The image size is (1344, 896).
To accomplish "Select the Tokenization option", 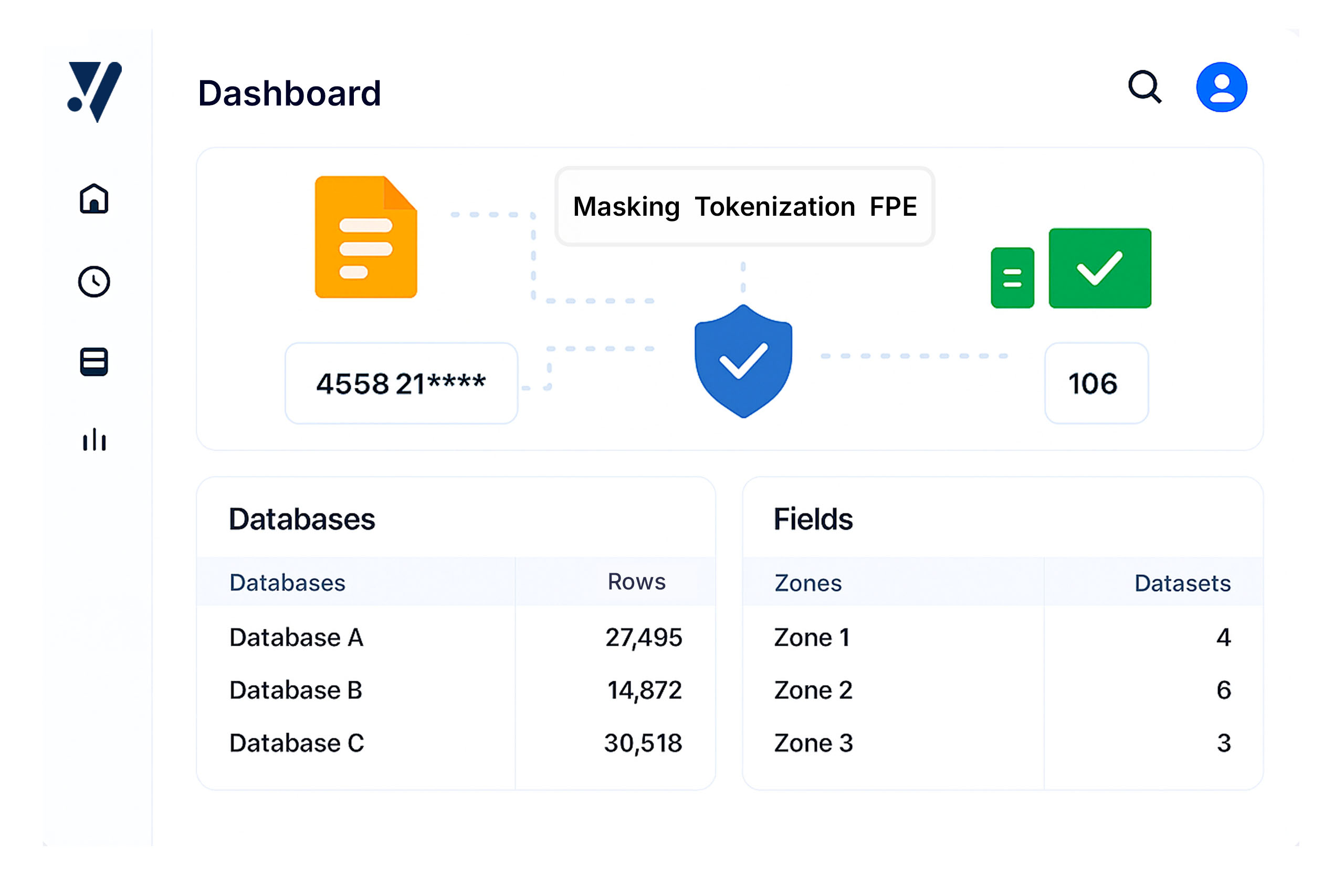I will click(774, 207).
